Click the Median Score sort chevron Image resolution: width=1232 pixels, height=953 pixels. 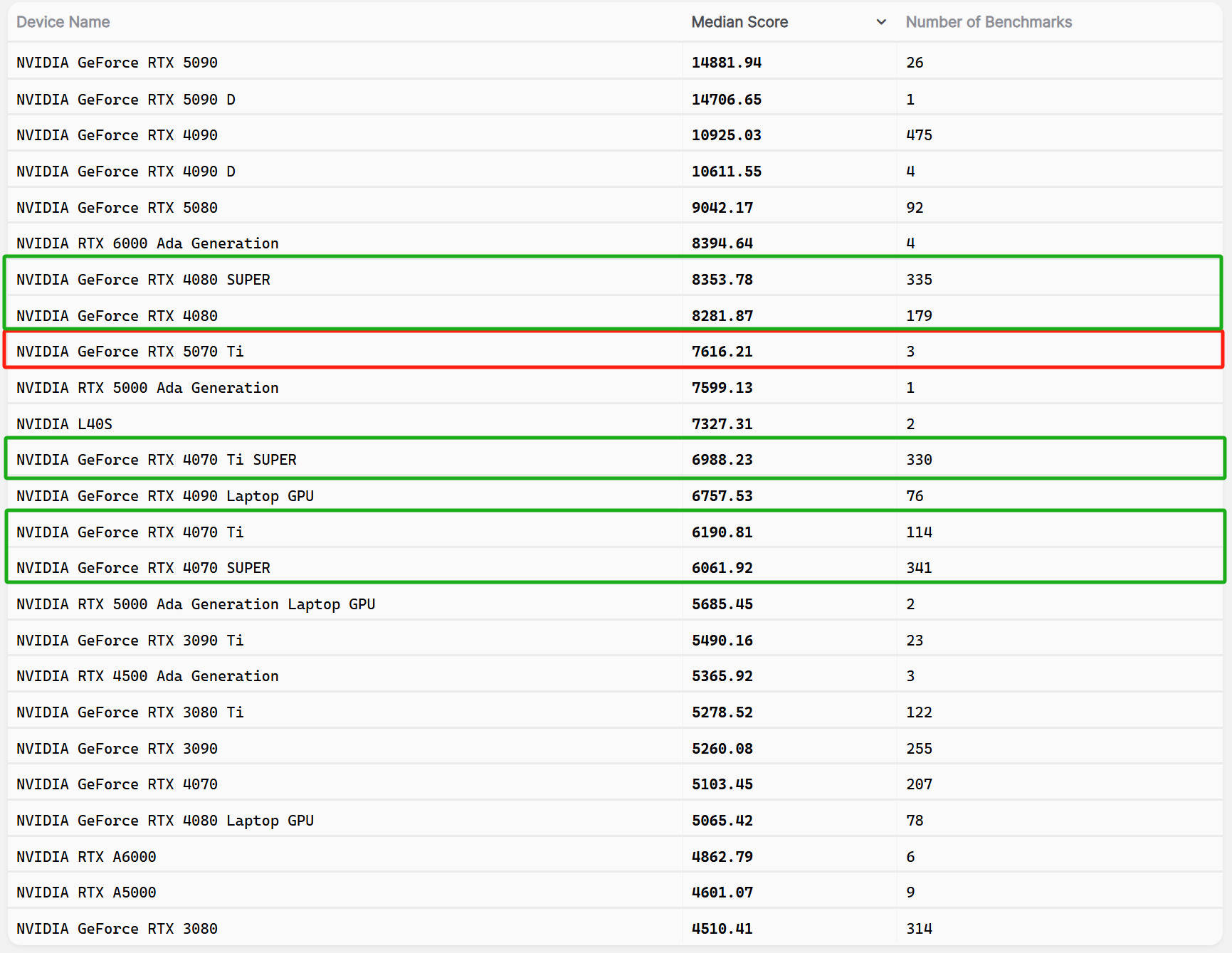pos(881,22)
